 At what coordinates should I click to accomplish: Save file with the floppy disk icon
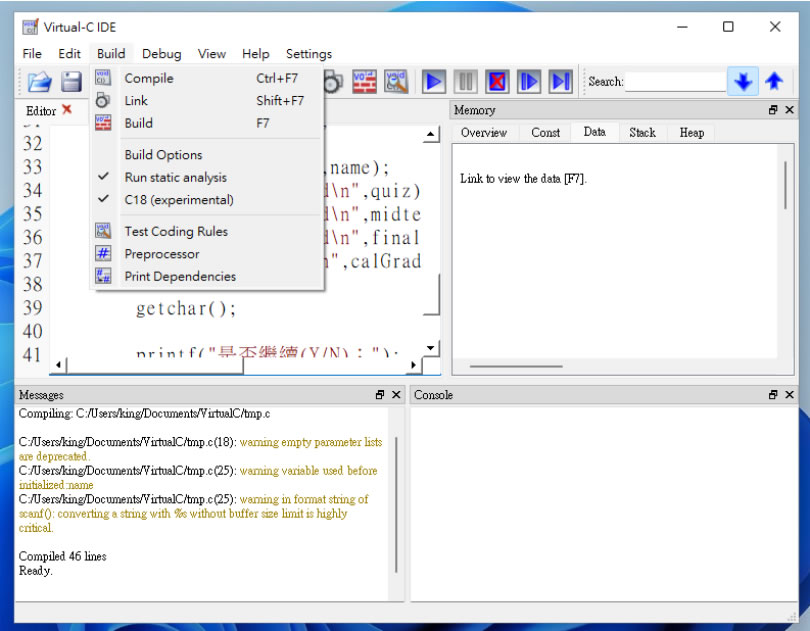point(71,82)
